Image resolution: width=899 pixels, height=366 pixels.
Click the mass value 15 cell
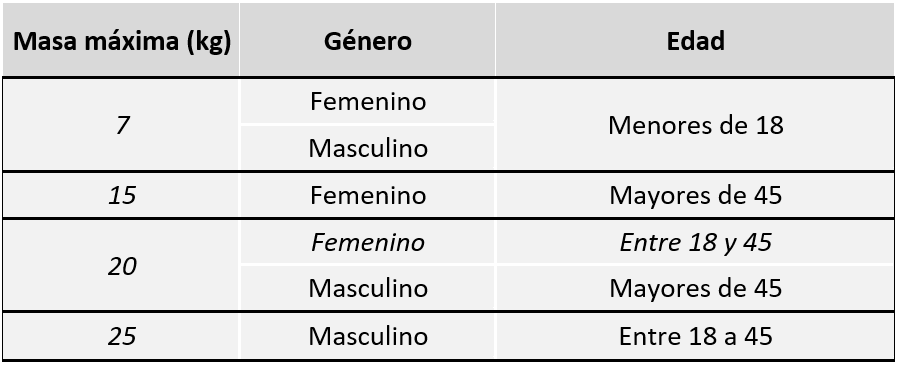[x=122, y=195]
